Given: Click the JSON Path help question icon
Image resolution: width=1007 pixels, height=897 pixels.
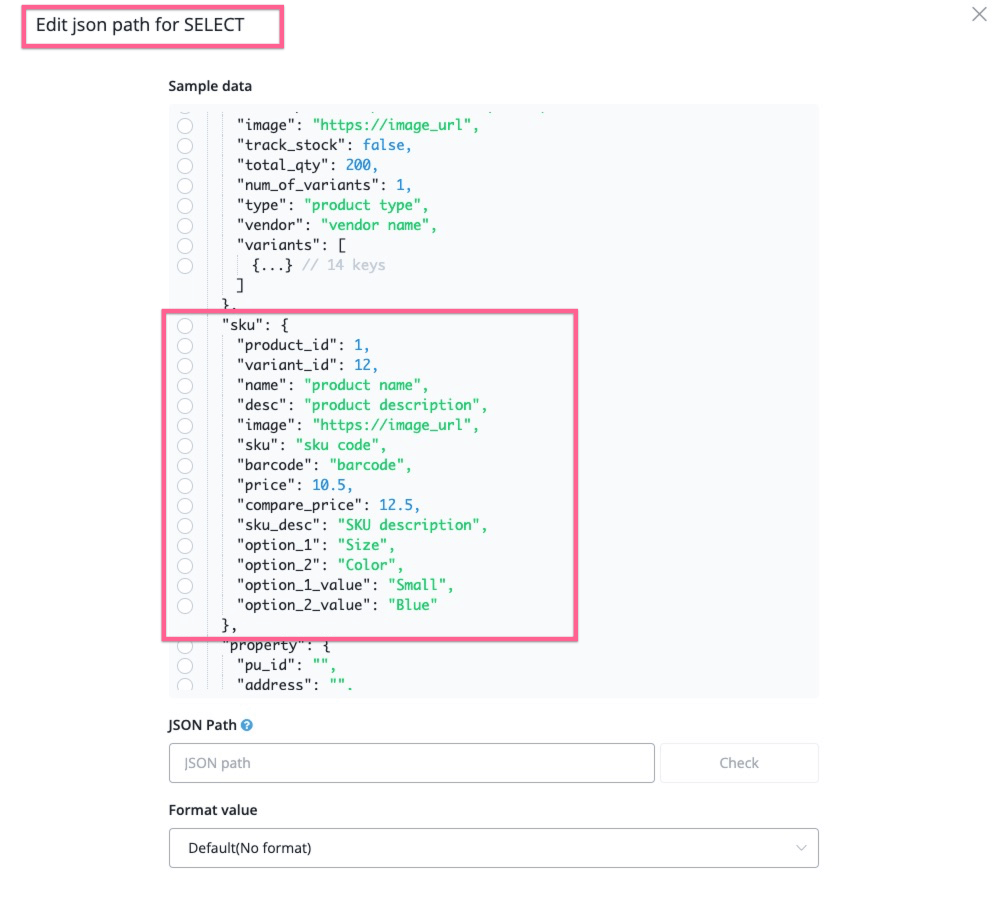Looking at the screenshot, I should [247, 725].
